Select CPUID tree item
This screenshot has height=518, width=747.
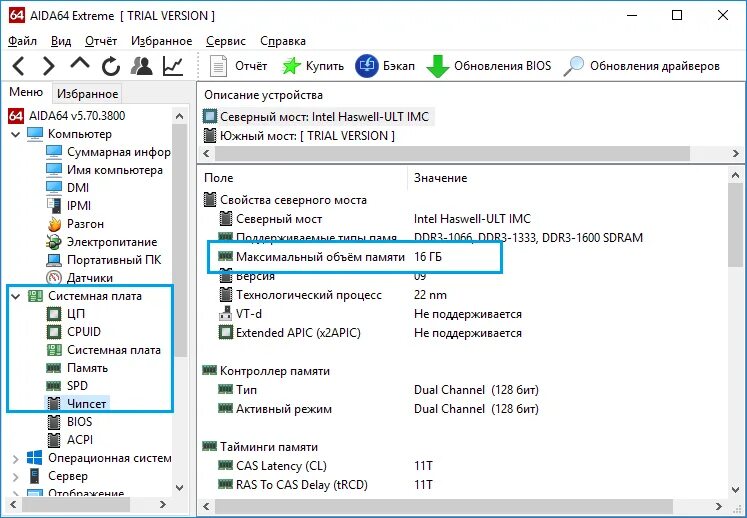(x=73, y=332)
